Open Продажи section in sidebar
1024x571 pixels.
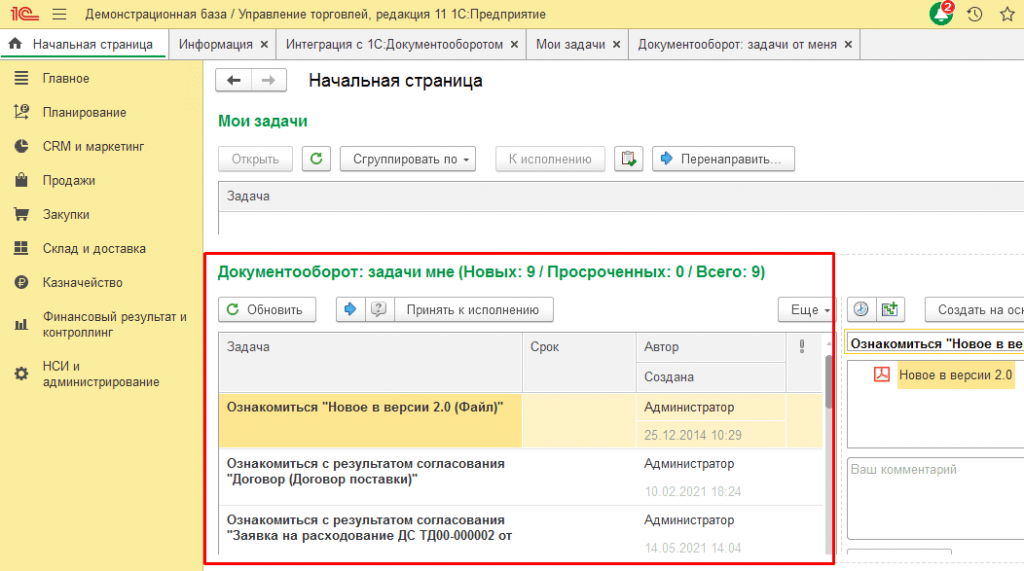[69, 180]
